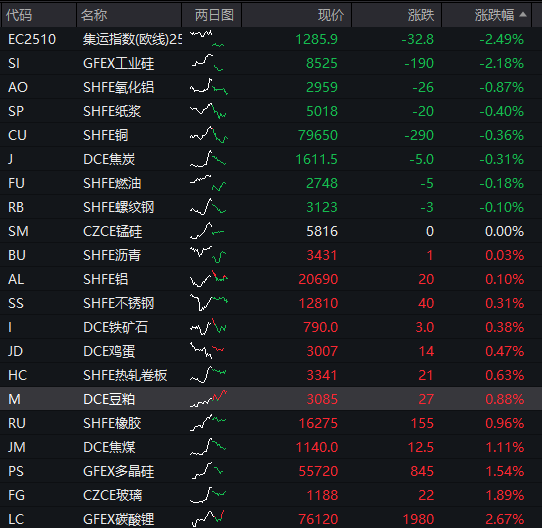Select the name 集运指数(欧线)
The height and width of the screenshot is (528, 542).
coord(132,39)
